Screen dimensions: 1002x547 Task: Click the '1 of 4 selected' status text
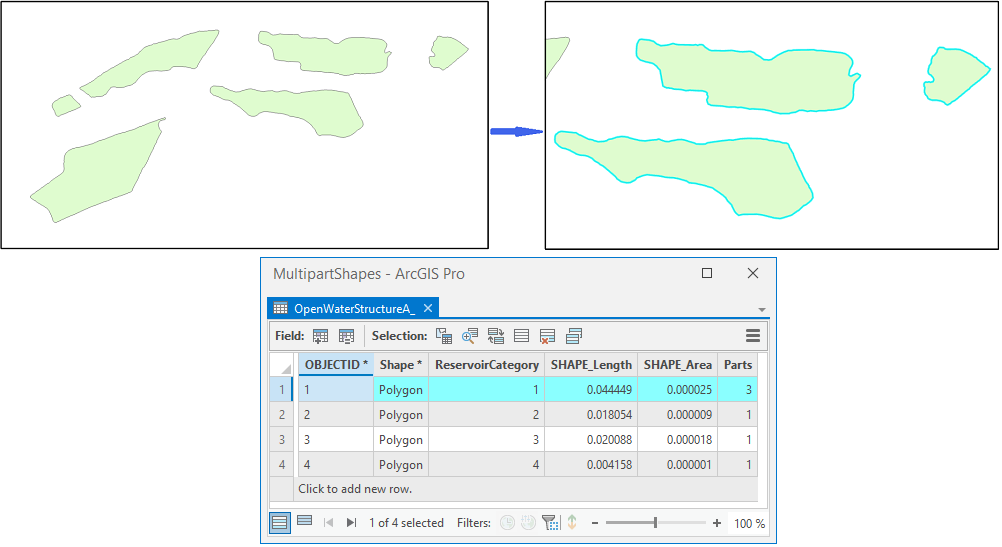(x=406, y=523)
